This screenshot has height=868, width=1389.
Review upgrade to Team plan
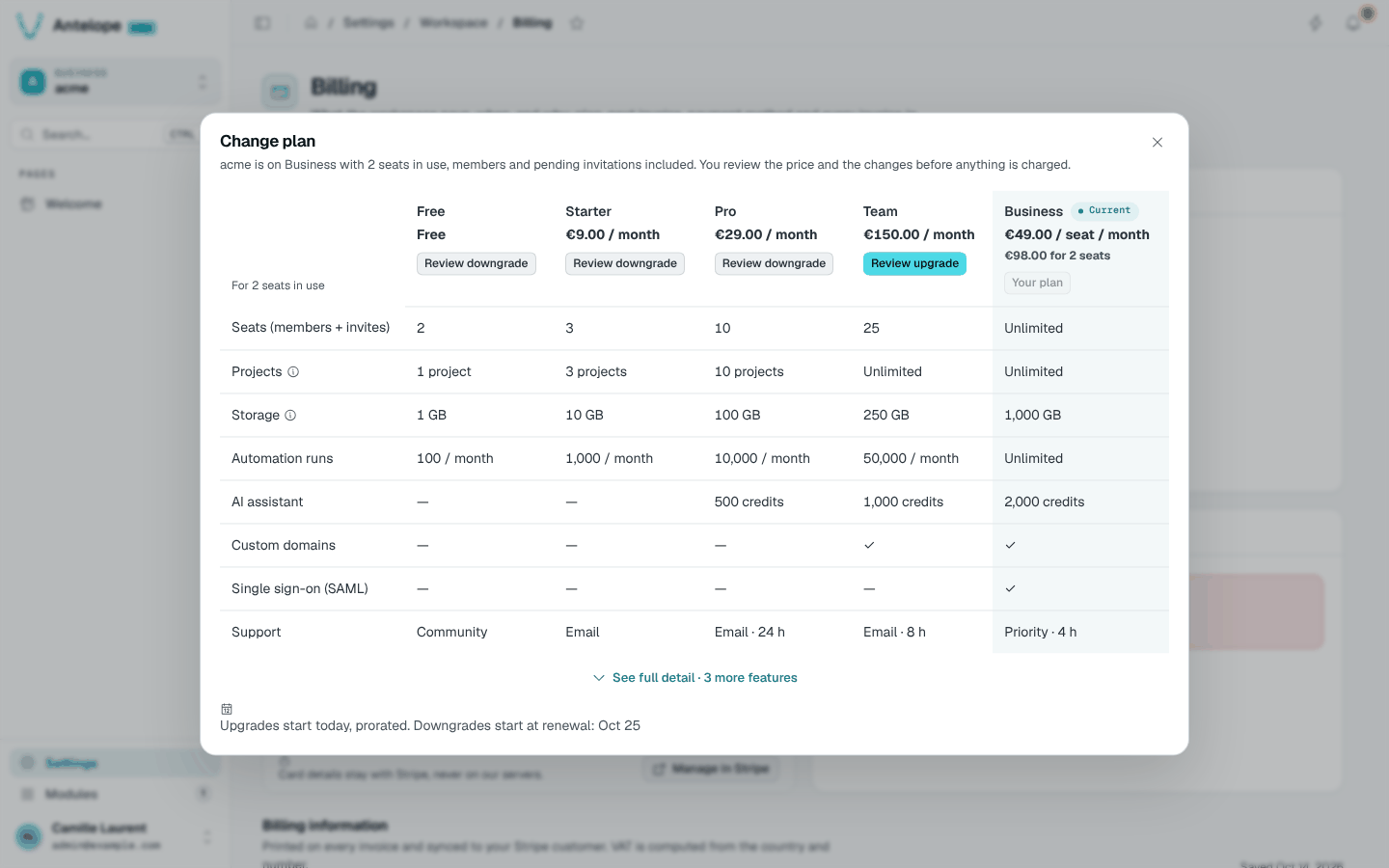coord(914,263)
